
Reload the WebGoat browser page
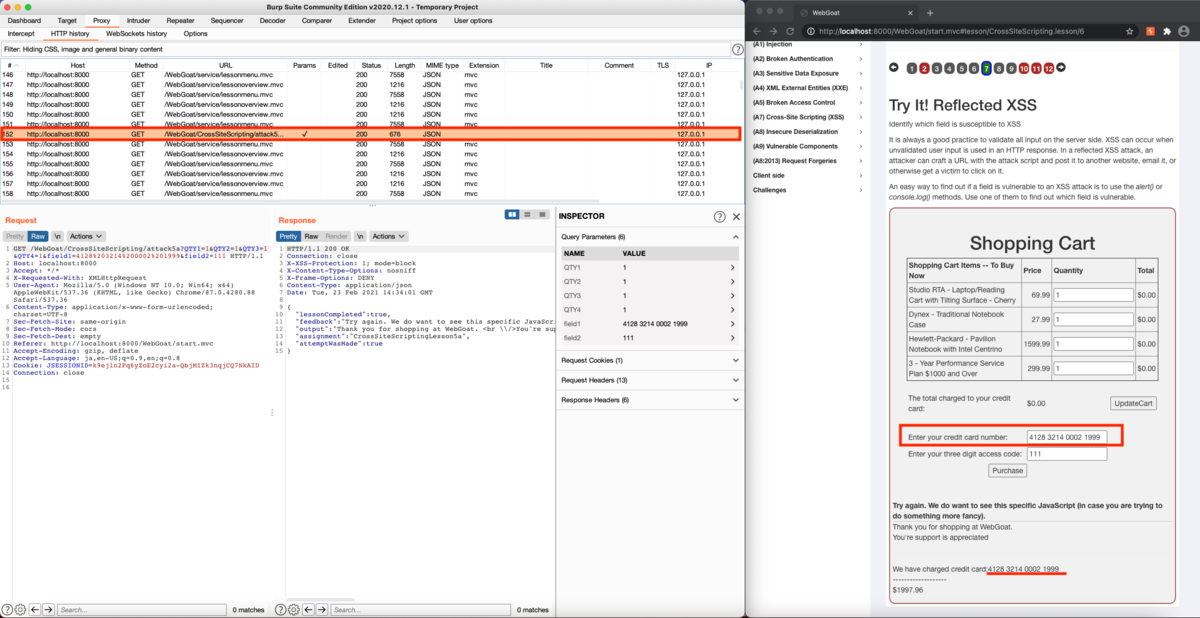tap(790, 31)
